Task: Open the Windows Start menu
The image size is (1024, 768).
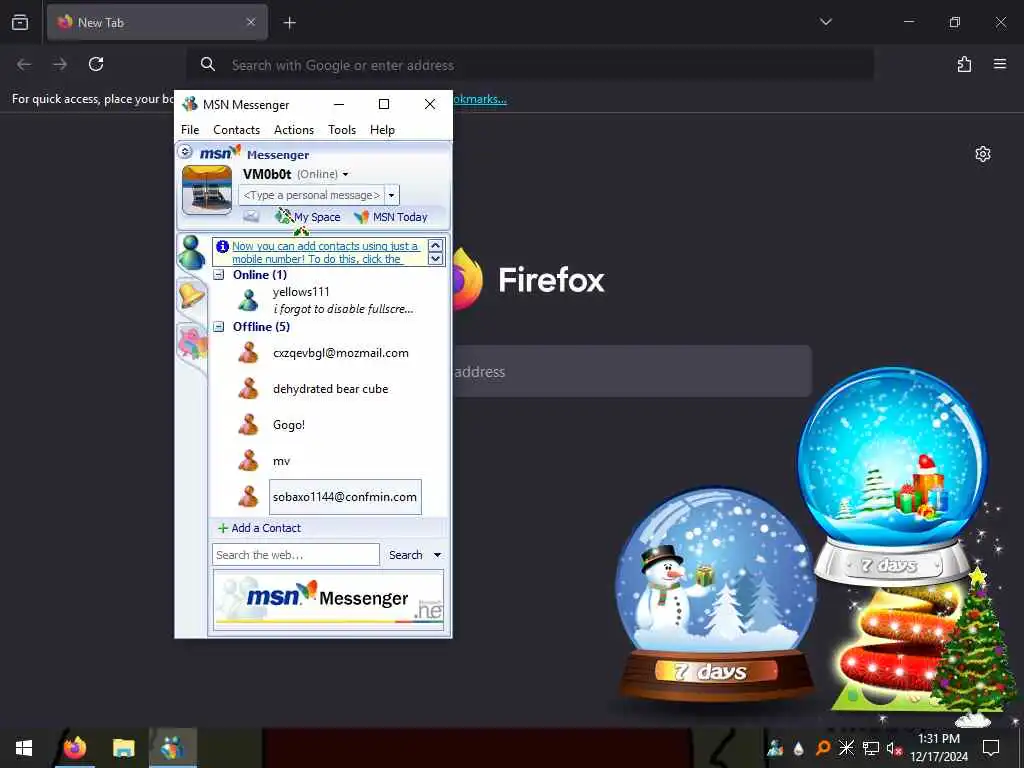Action: pos(24,748)
